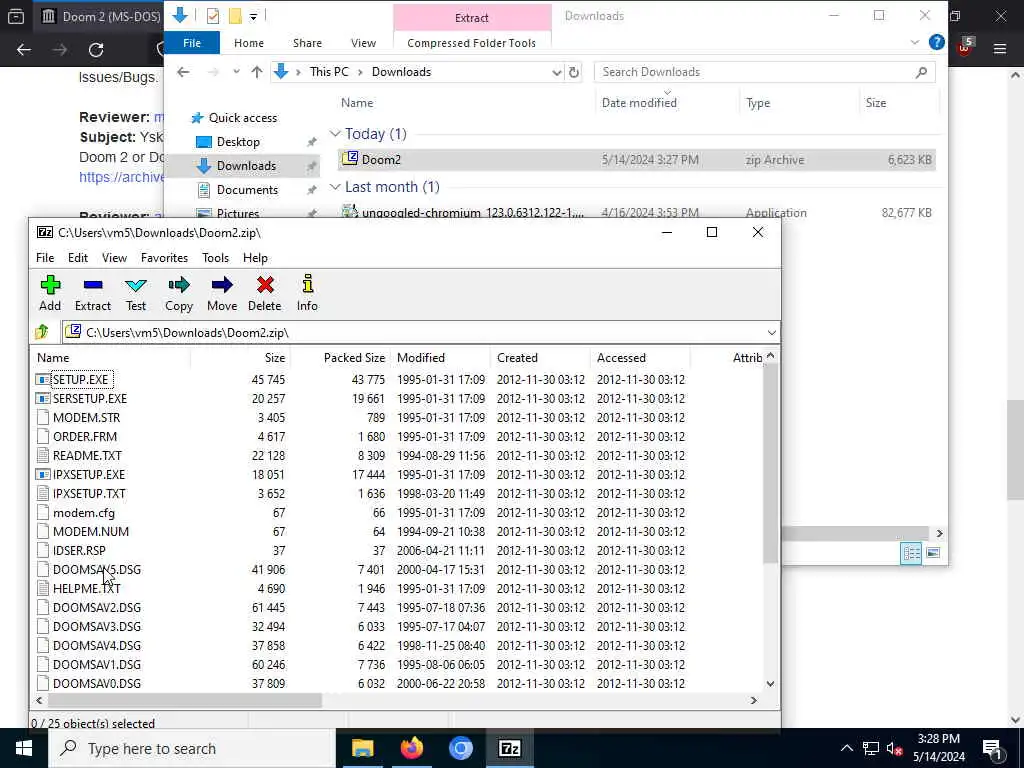Select the MODEM.STR file

tap(86, 417)
